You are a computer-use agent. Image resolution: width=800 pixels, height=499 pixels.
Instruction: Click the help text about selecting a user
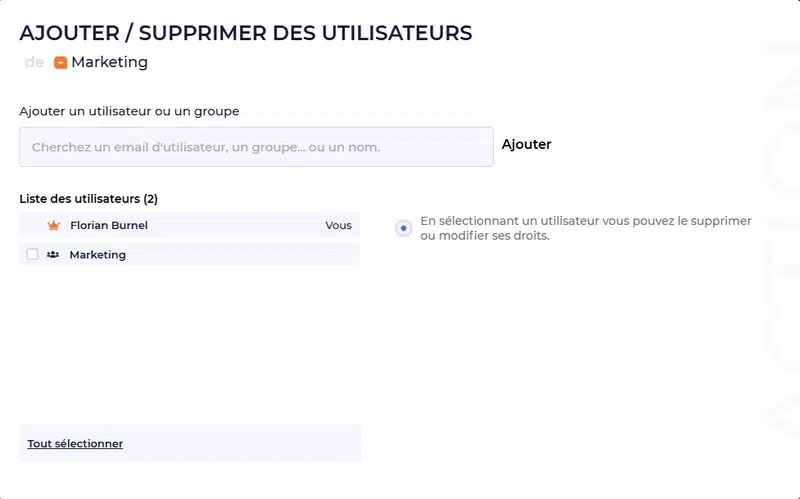585,228
